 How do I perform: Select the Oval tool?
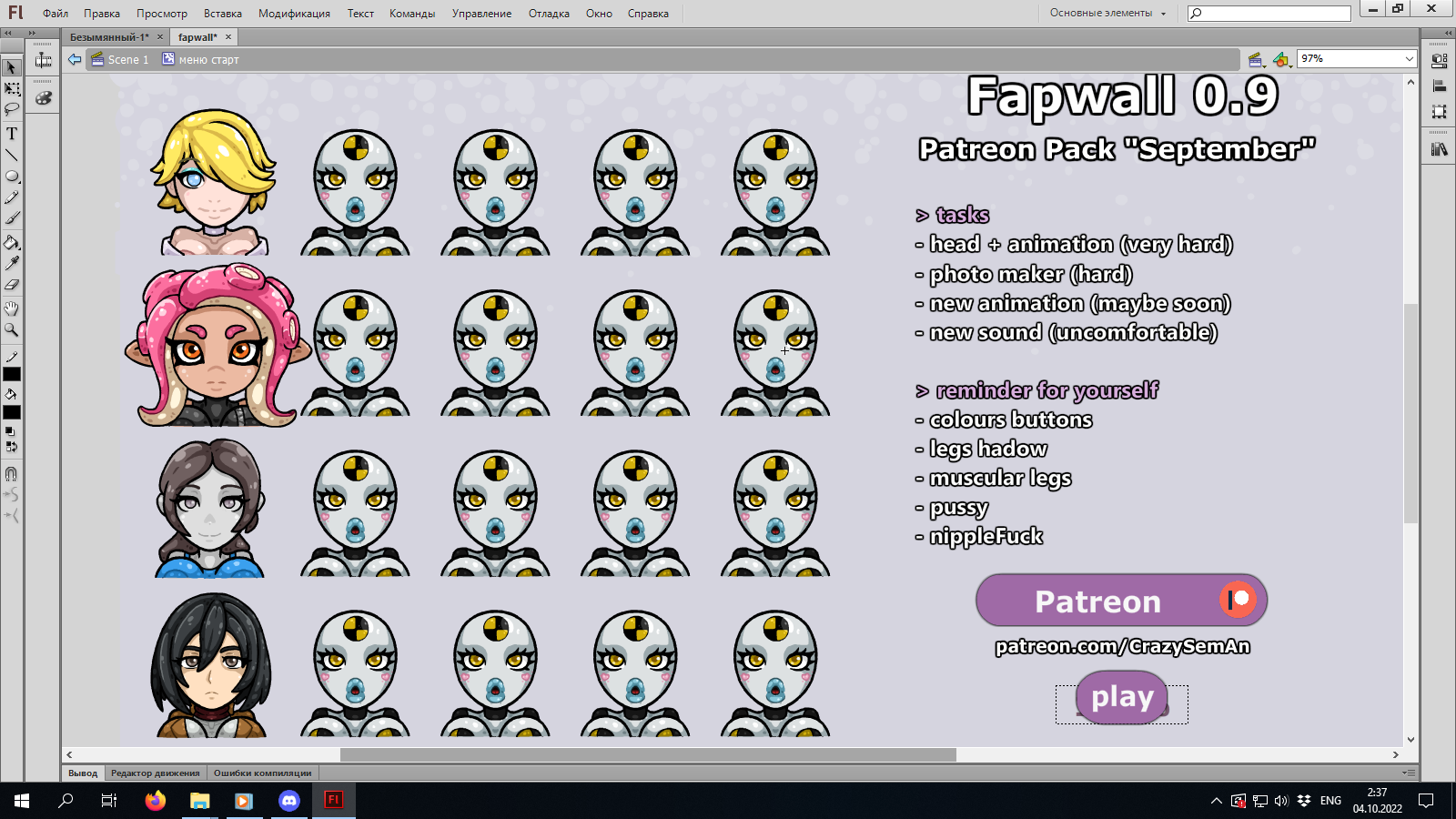tap(12, 177)
